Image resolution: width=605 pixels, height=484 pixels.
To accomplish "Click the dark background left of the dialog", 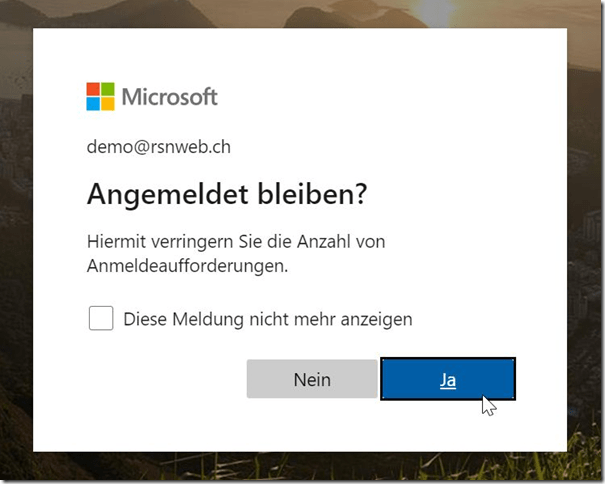I will [x=15, y=250].
